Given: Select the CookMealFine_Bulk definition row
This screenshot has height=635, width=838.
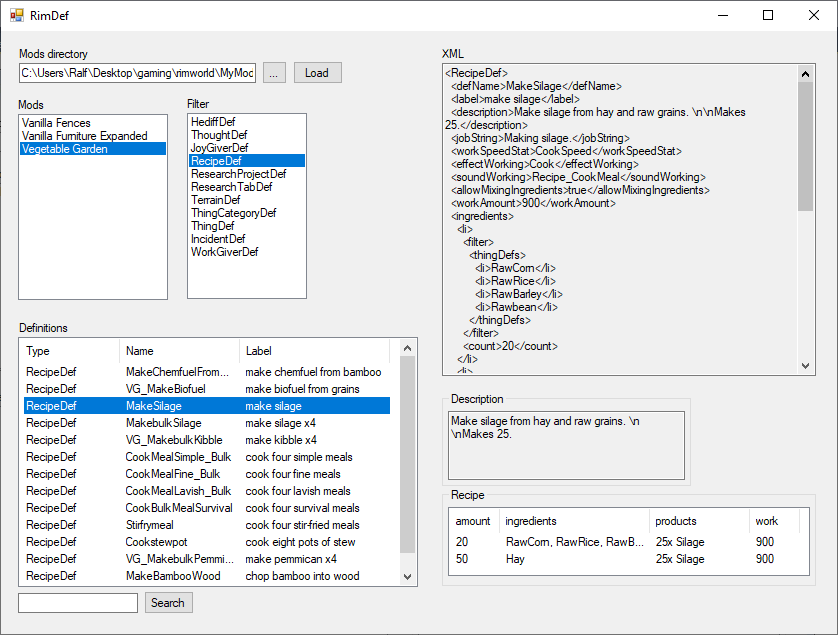Looking at the screenshot, I should tap(207, 474).
